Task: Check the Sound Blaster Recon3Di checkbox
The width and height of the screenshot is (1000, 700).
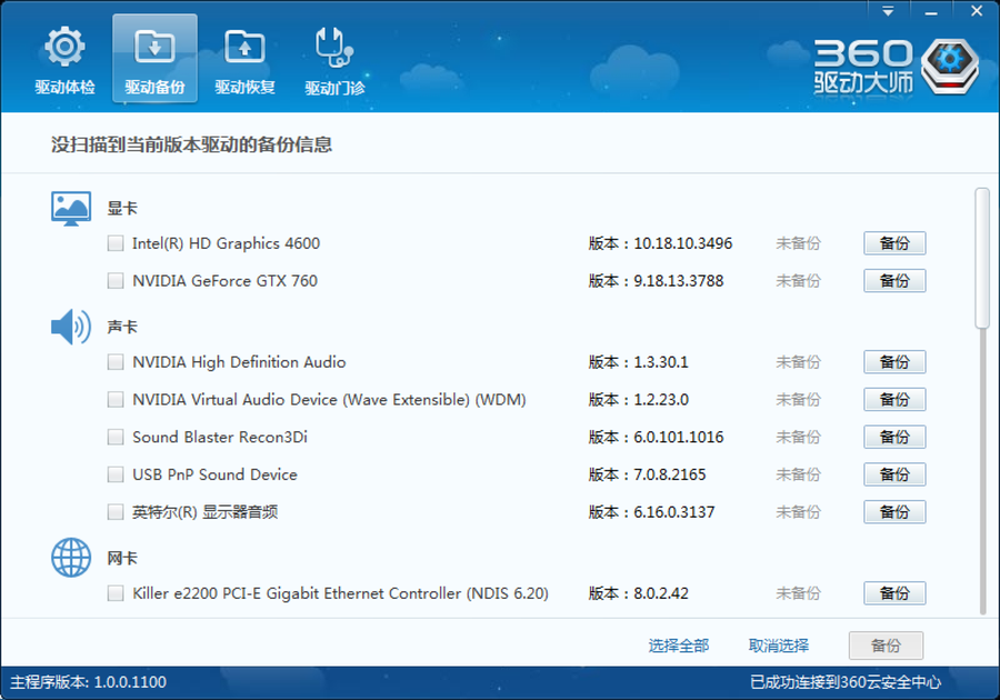Action: point(115,437)
